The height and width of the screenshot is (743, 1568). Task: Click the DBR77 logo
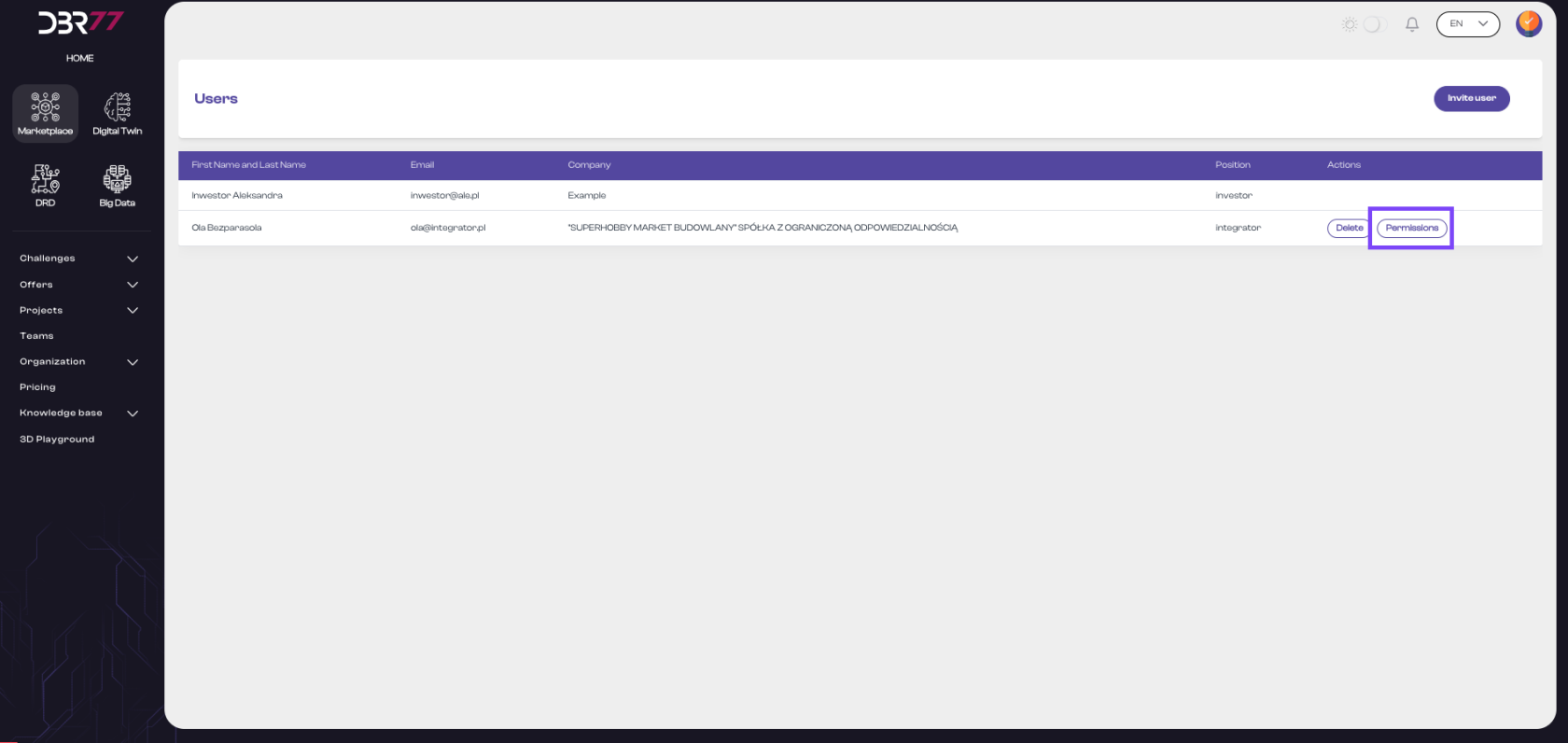[x=80, y=22]
